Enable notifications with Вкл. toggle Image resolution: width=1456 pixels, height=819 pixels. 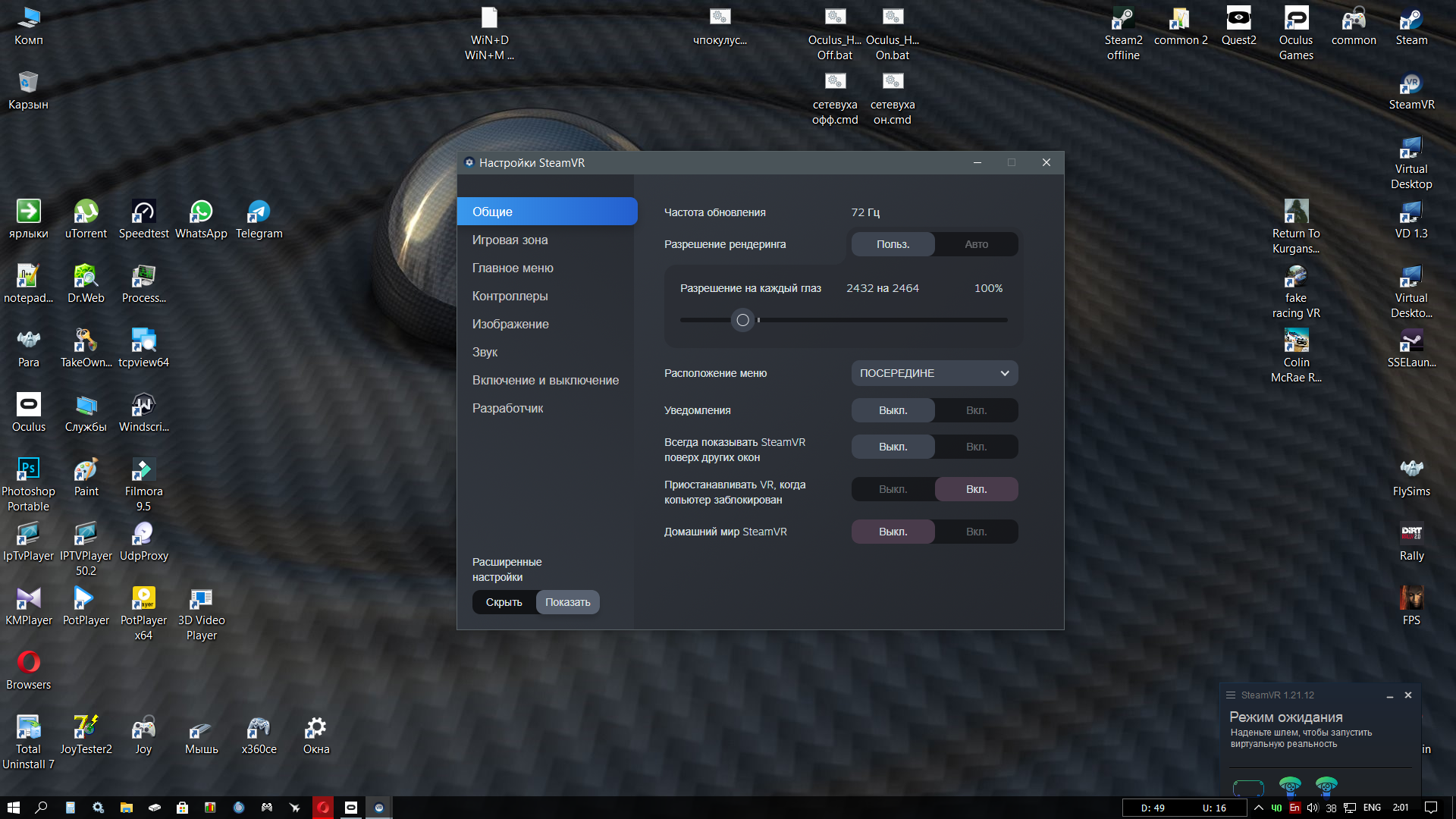(x=976, y=410)
